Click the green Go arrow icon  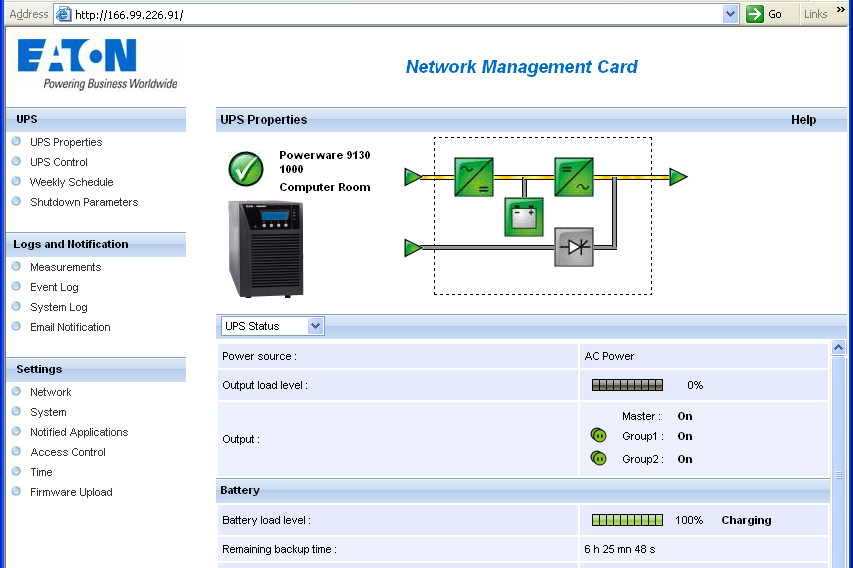[755, 14]
